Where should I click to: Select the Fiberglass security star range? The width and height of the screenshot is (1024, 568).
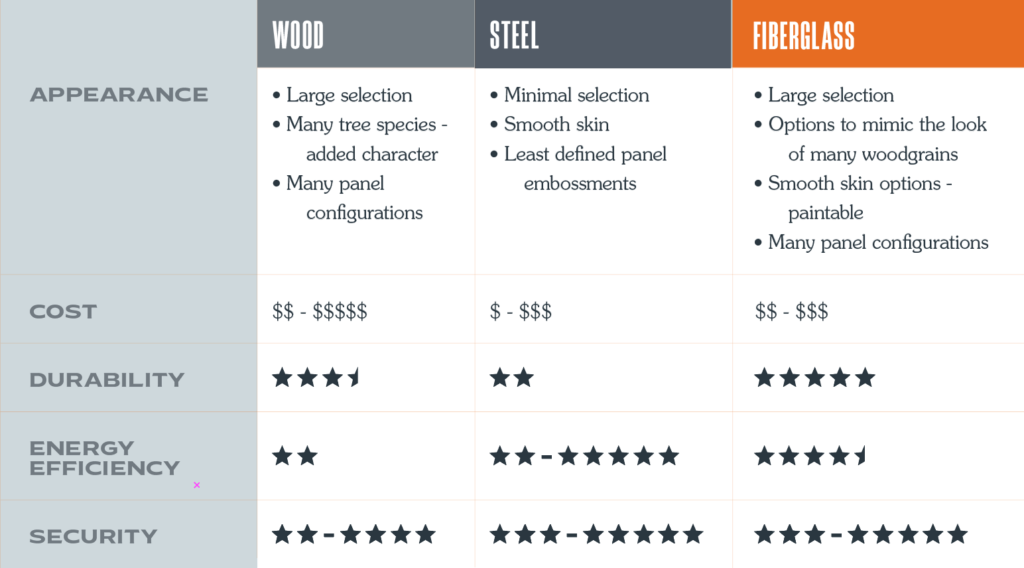[x=860, y=535]
